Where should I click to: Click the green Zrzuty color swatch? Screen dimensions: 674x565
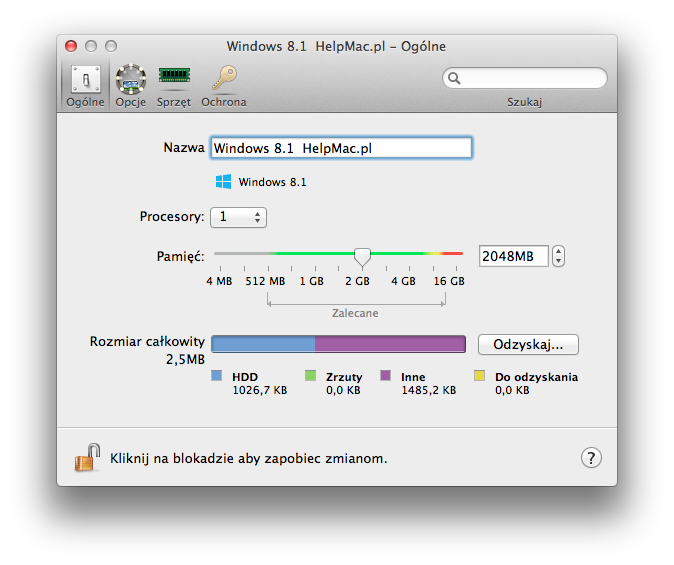310,377
